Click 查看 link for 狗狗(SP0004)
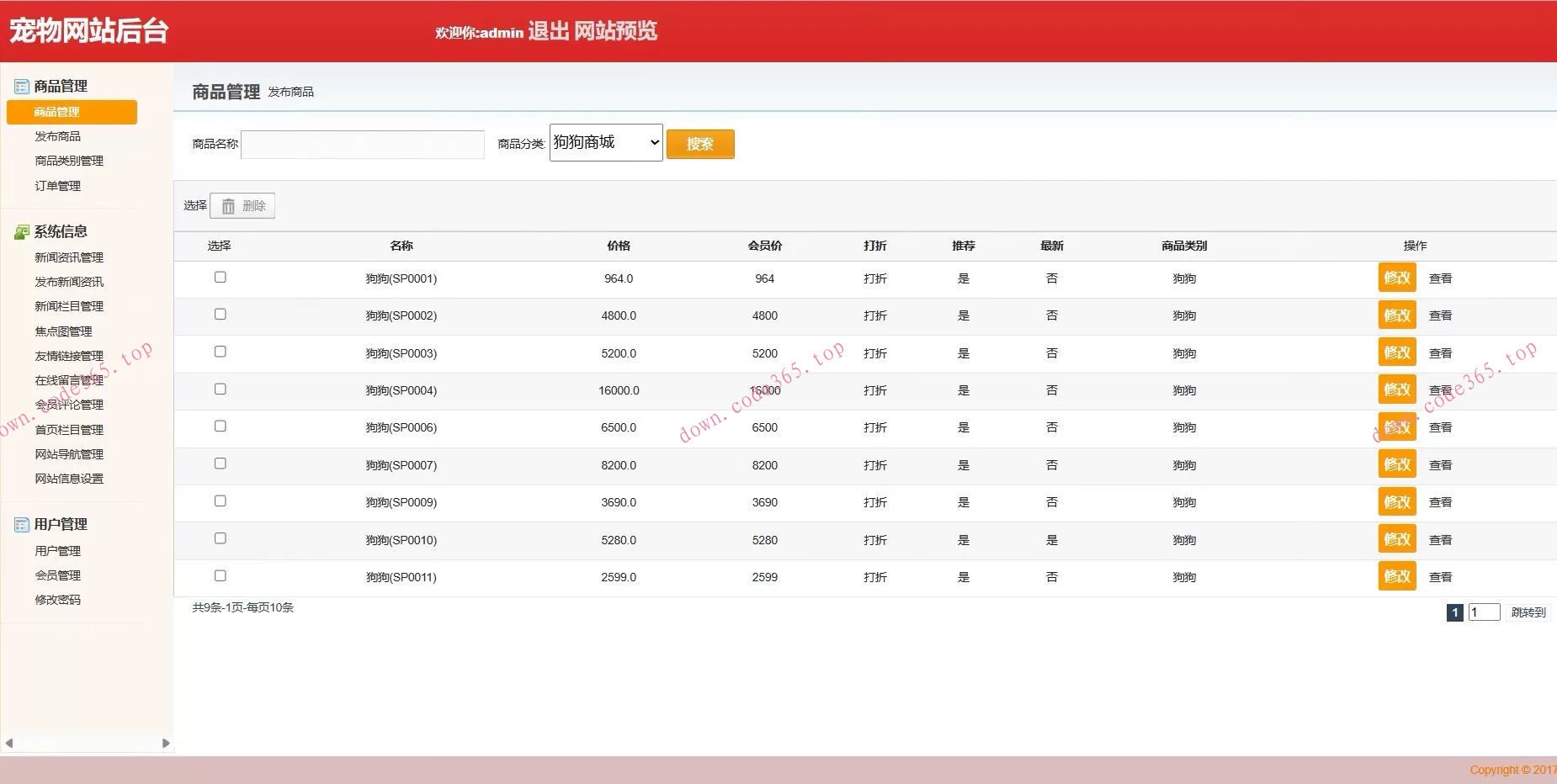 1440,390
